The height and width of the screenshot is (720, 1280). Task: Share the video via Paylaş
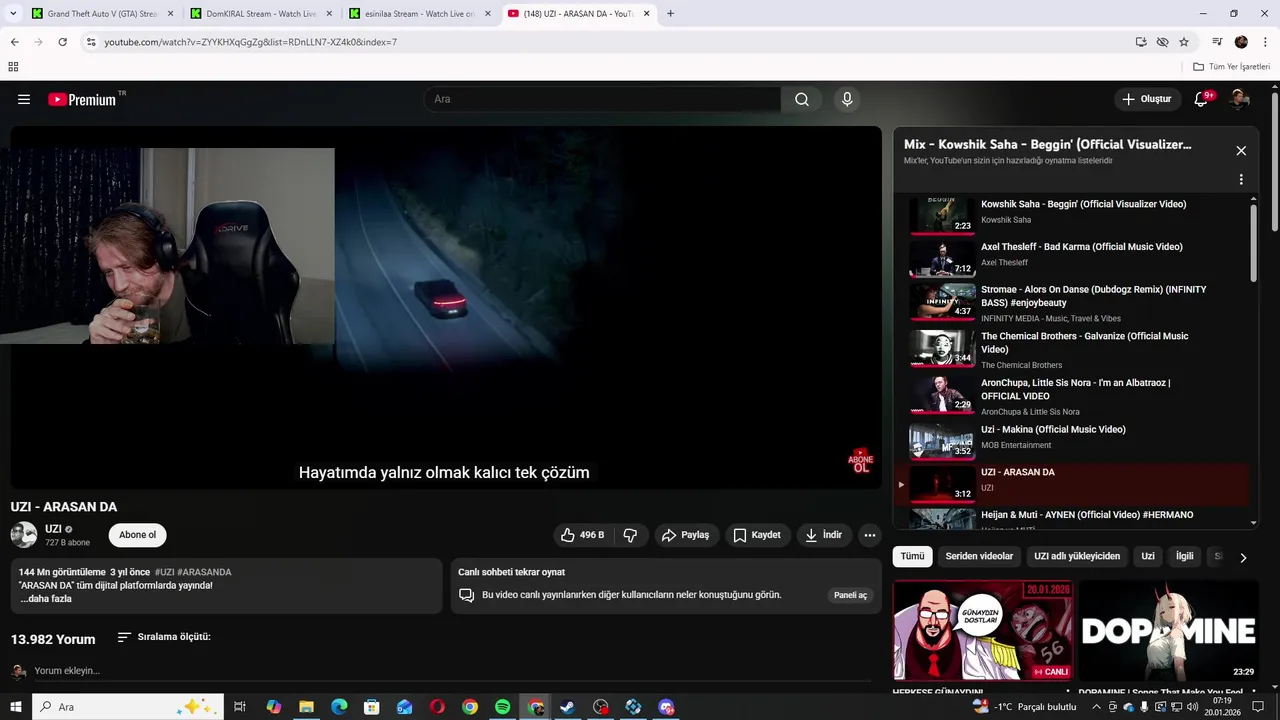coord(686,535)
